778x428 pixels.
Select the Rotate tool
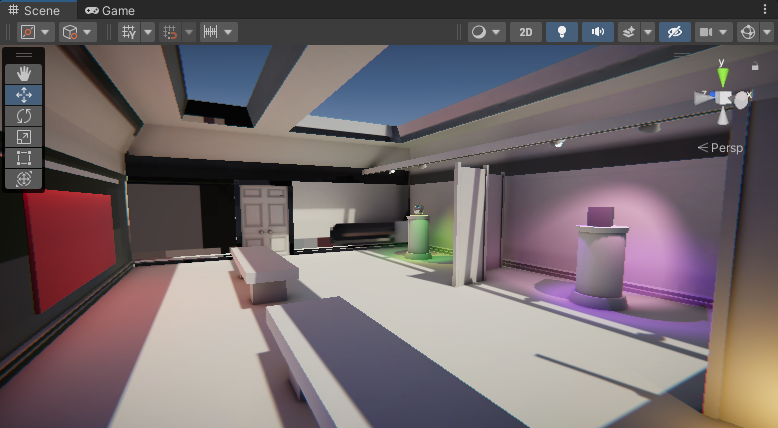coord(24,116)
